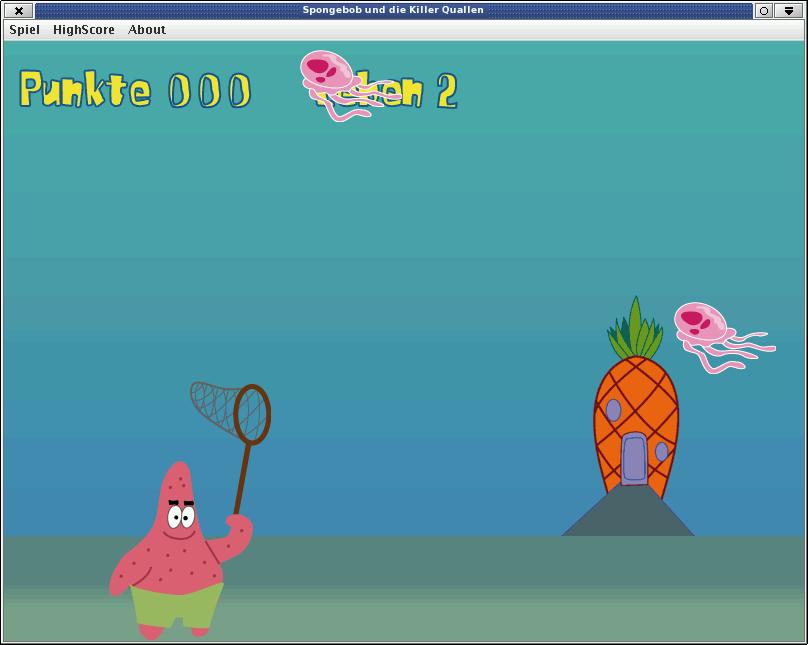Click the "Punkte" score label

(85, 89)
